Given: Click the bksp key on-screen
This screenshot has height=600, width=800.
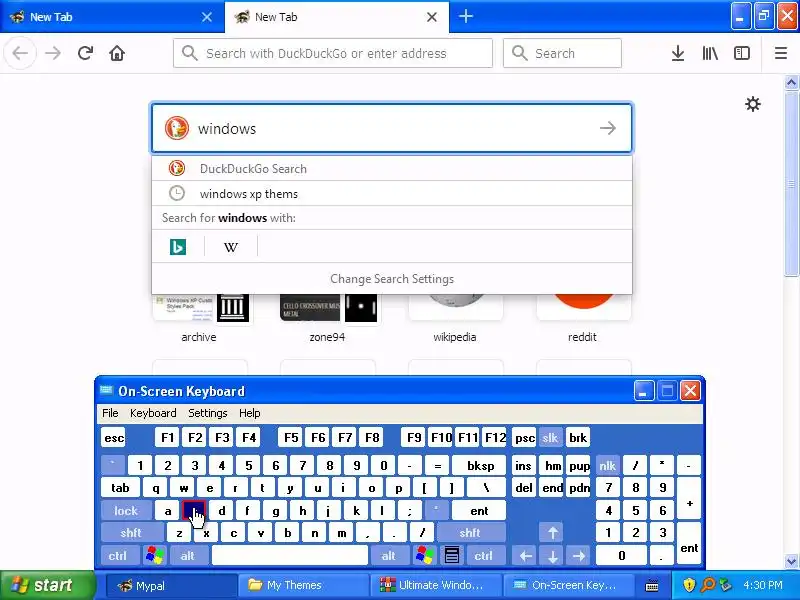Looking at the screenshot, I should coord(480,465).
